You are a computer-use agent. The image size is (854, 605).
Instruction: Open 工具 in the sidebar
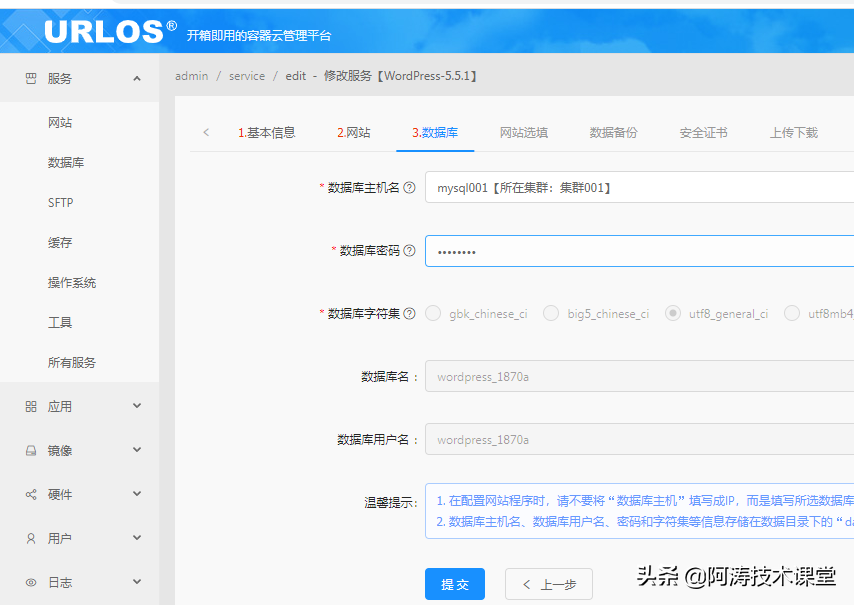click(x=60, y=322)
